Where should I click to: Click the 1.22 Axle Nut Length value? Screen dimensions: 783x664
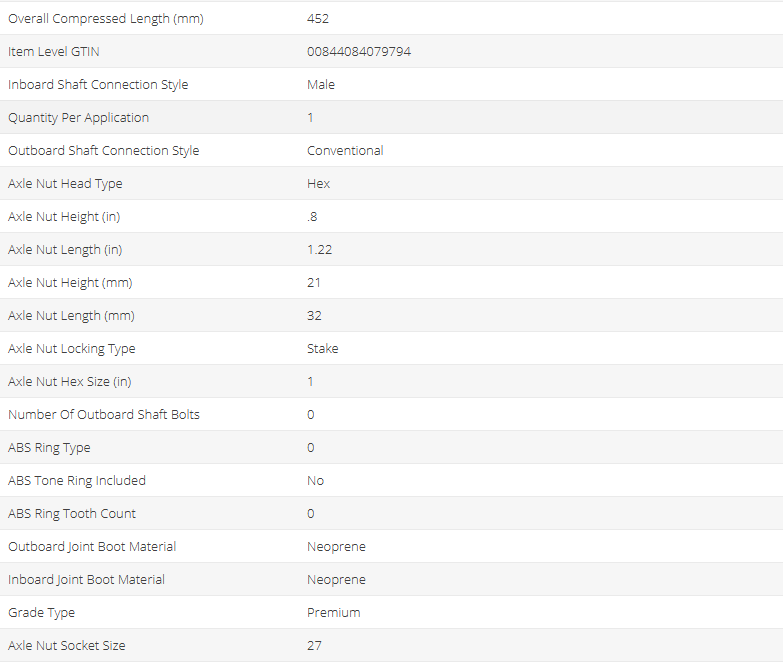pos(319,250)
